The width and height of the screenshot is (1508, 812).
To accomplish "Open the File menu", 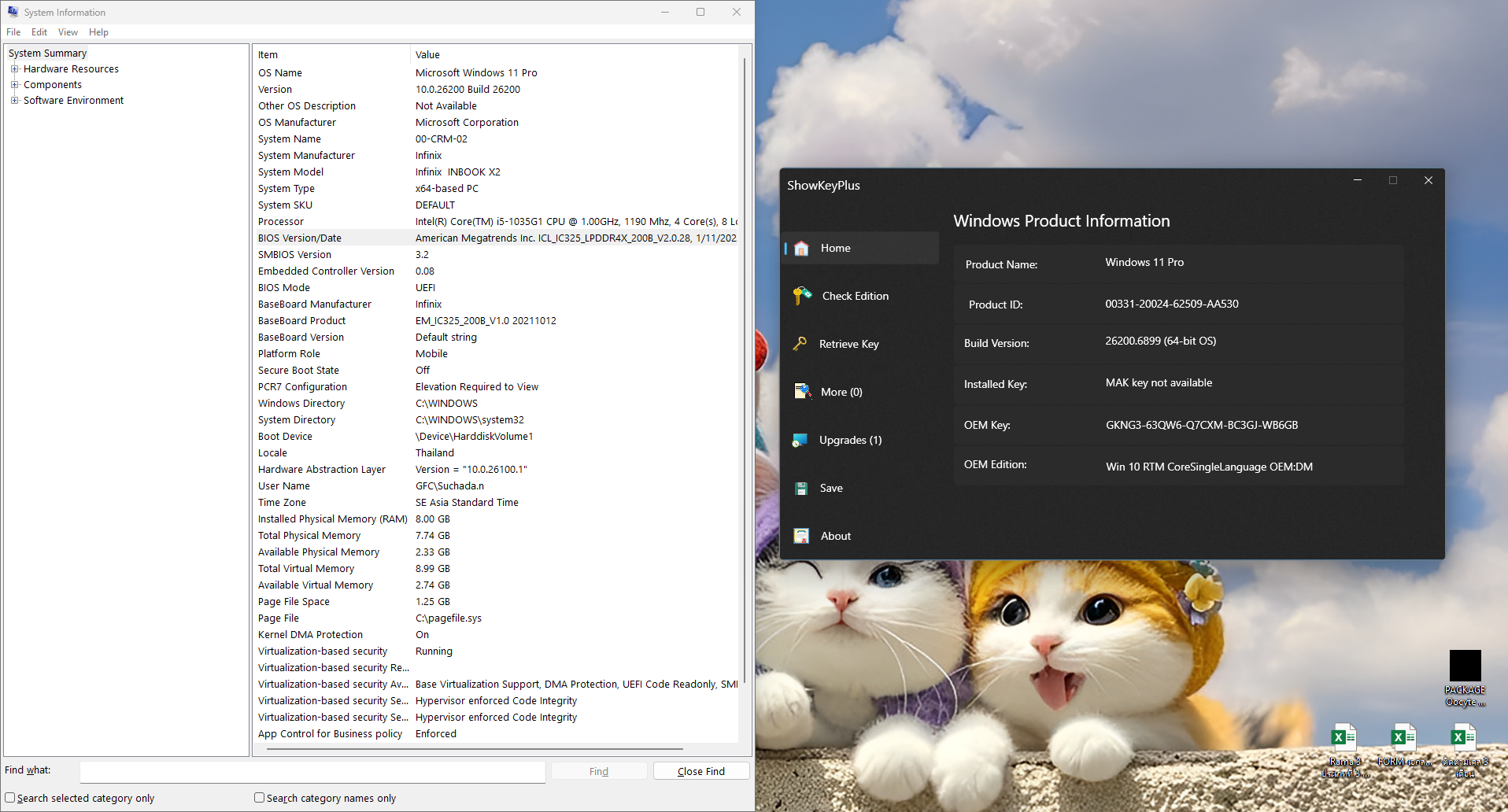I will (13, 32).
